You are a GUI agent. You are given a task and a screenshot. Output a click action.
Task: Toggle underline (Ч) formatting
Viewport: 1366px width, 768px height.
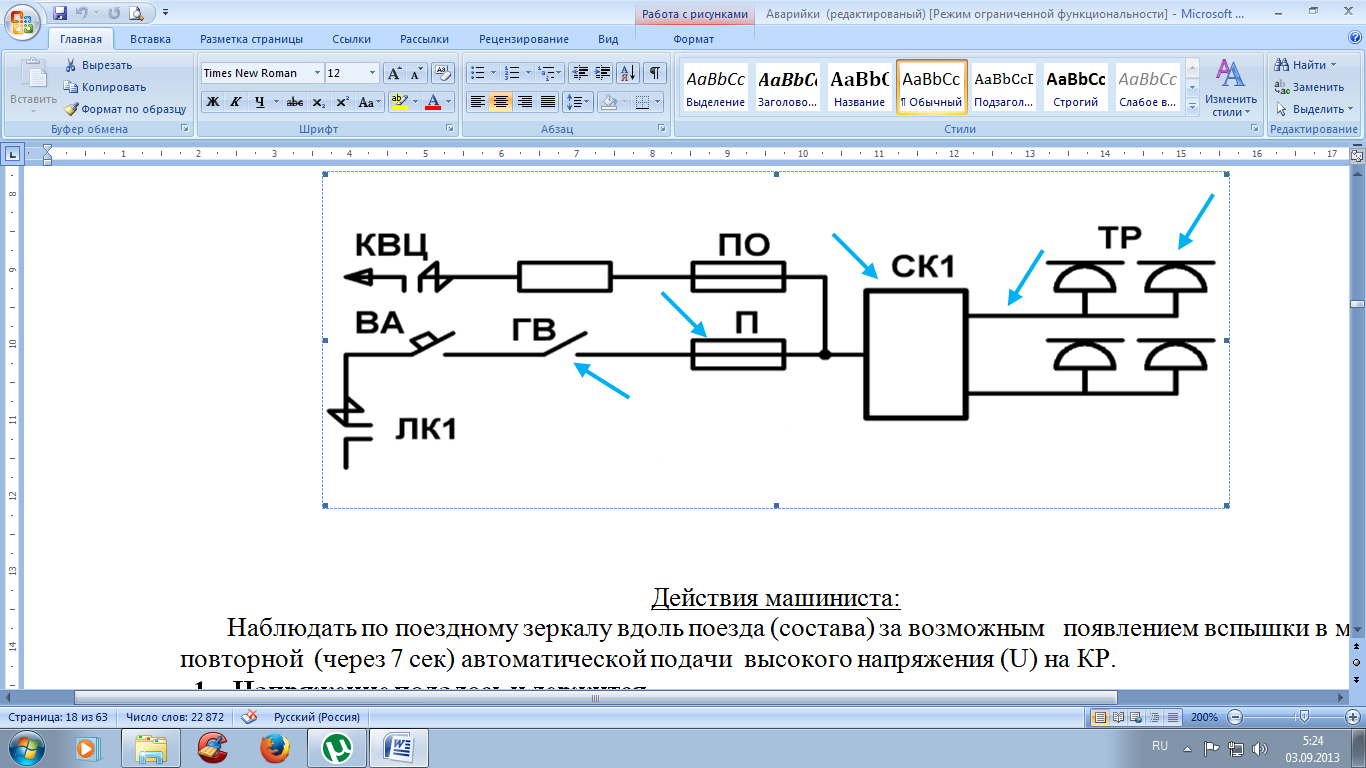pyautogui.click(x=260, y=102)
